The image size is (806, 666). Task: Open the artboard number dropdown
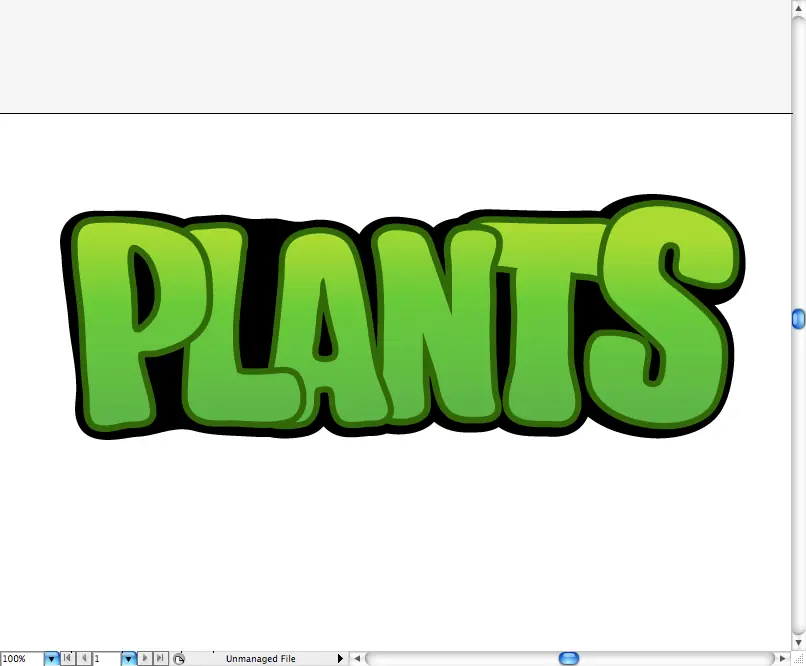(129, 659)
